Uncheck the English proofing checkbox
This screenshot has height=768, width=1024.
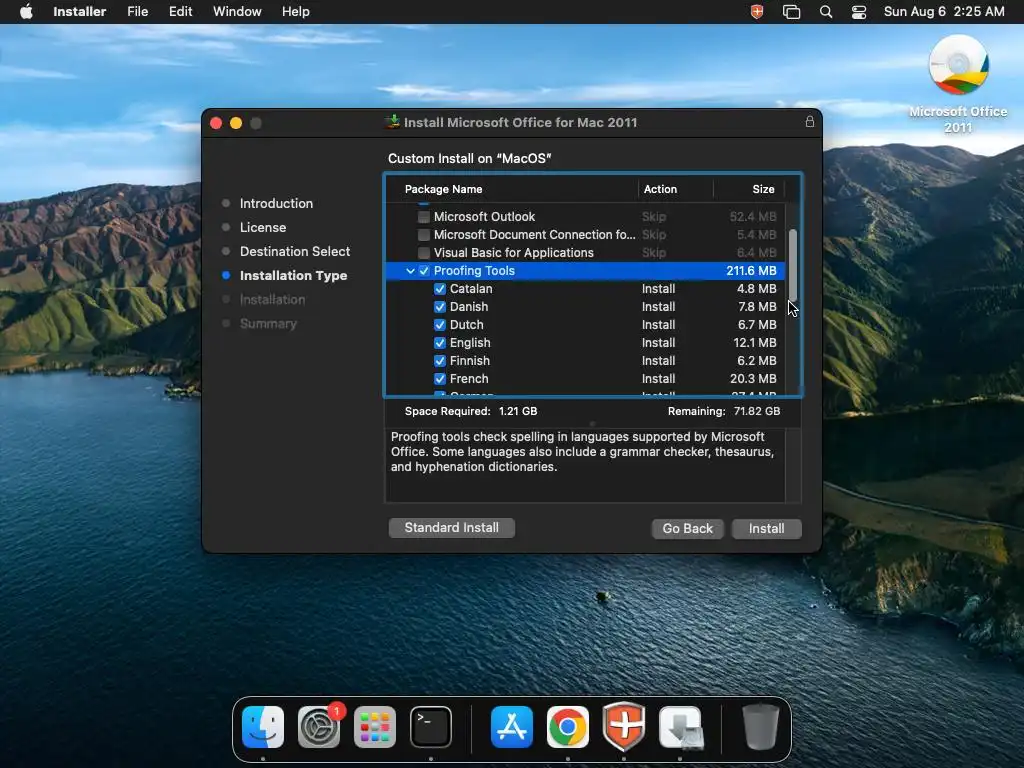click(440, 343)
